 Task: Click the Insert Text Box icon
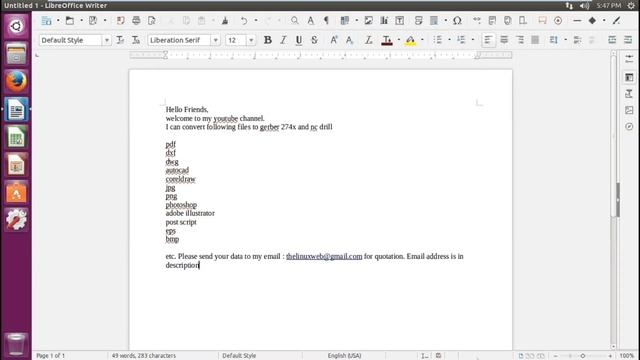(400, 20)
